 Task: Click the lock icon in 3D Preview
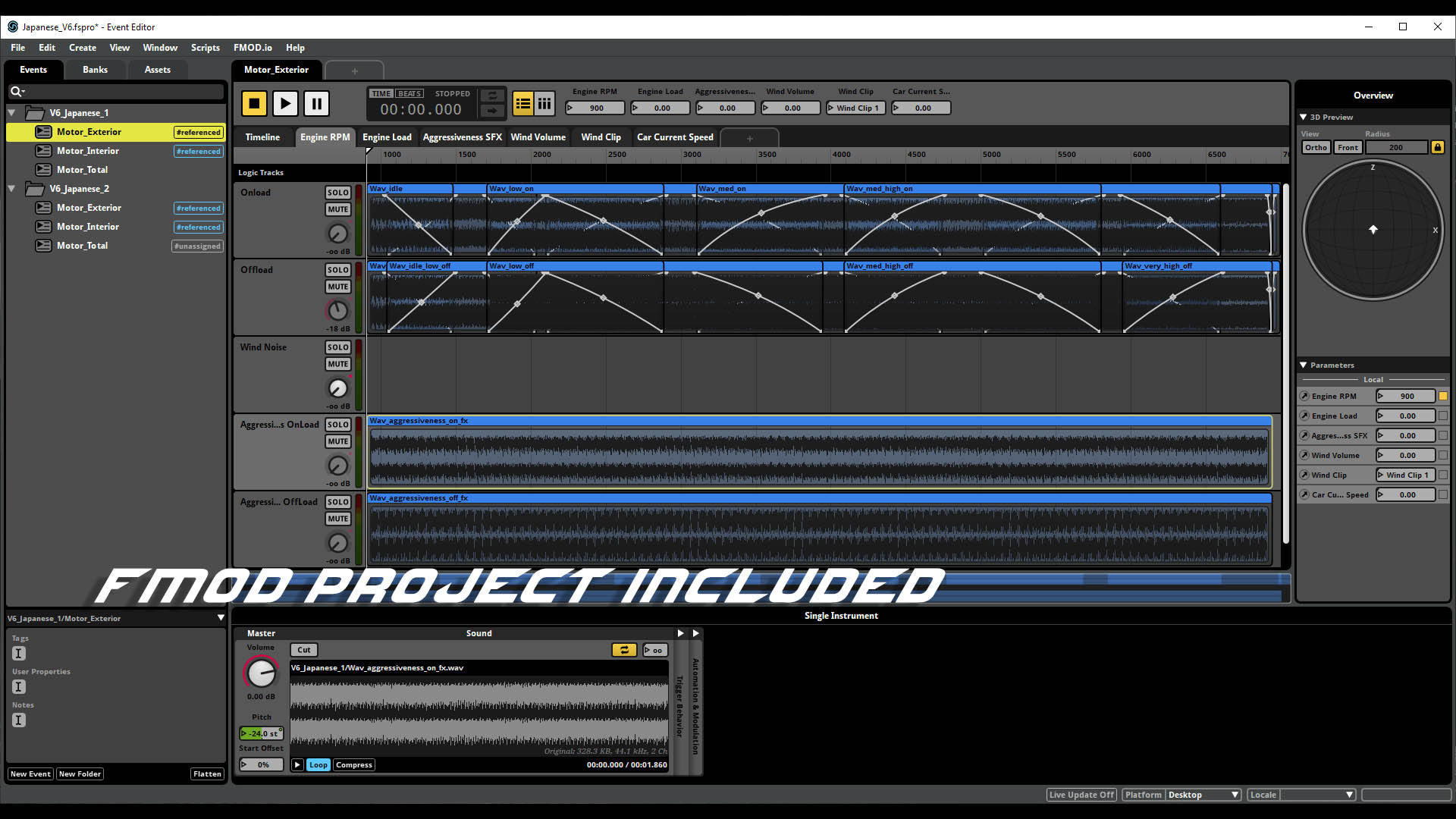click(1437, 147)
